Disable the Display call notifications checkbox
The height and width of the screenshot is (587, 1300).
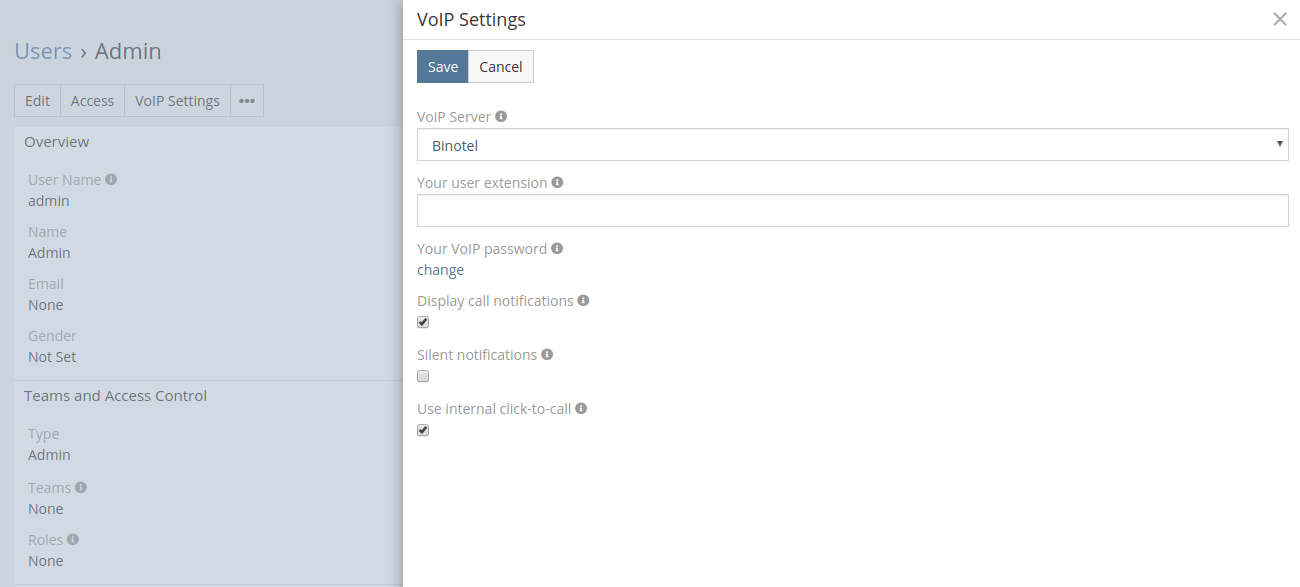pos(423,322)
